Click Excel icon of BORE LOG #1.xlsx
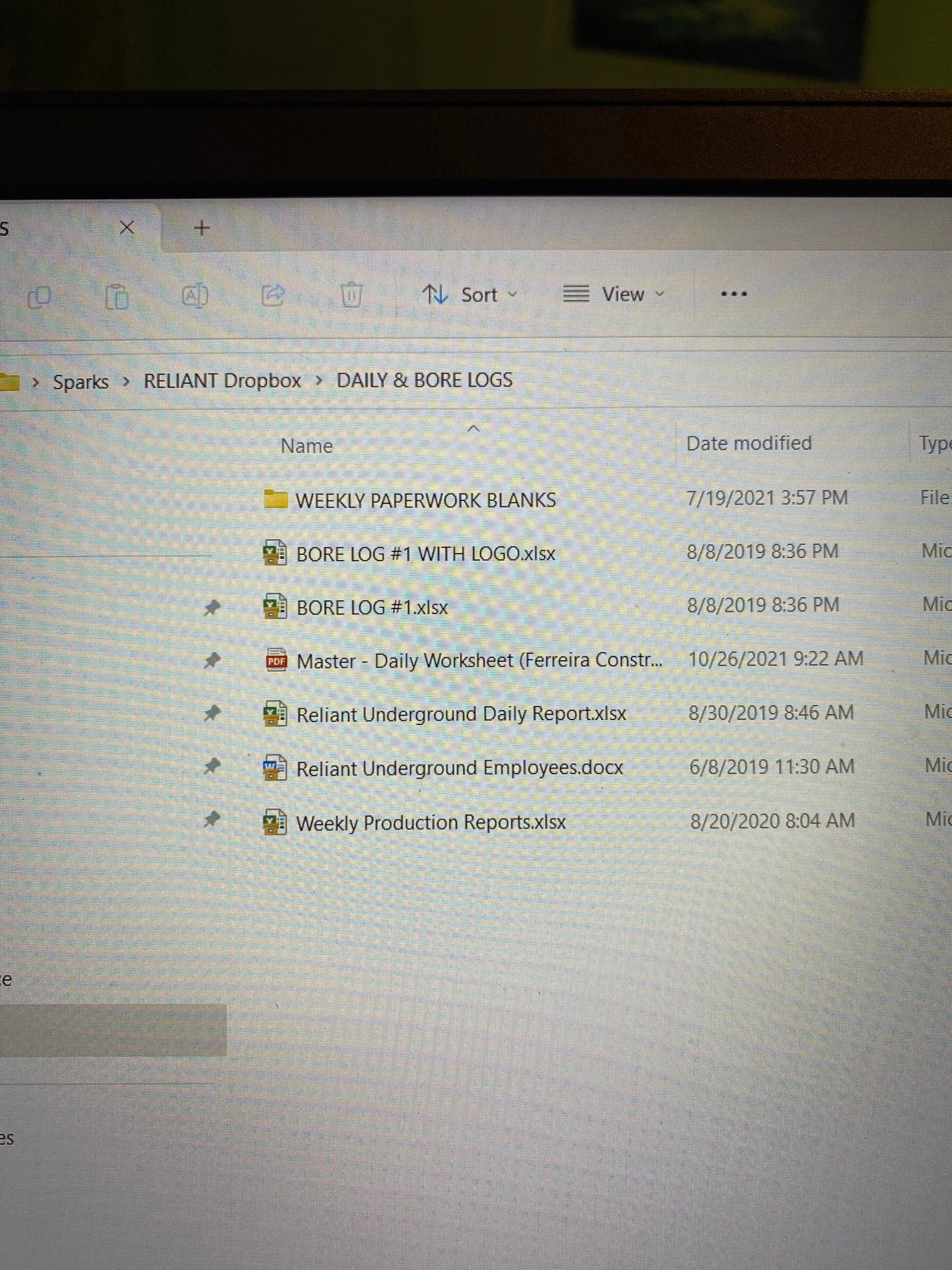 click(274, 606)
